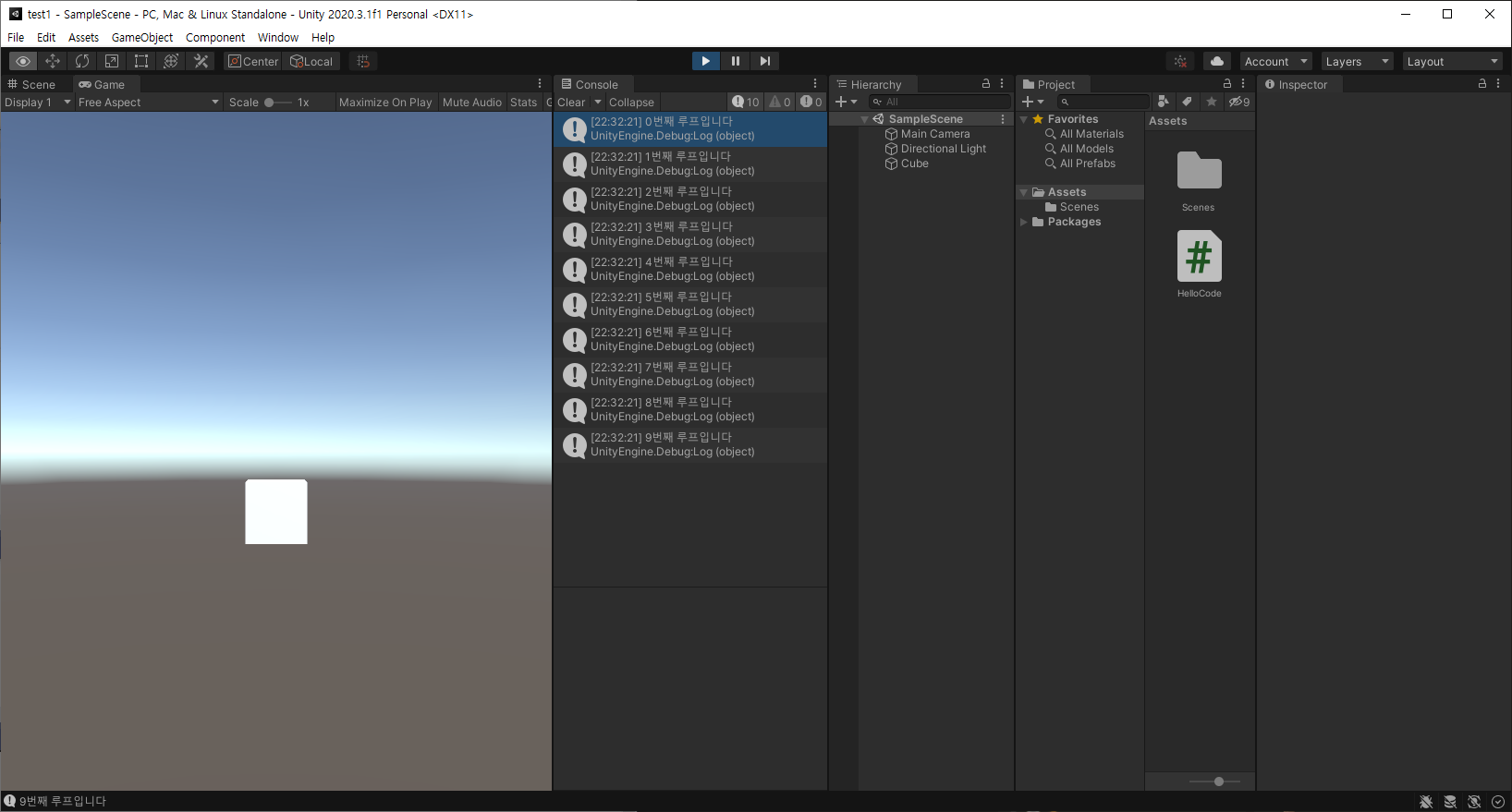Open Hierarchy panel options menu
The image size is (1512, 812).
click(x=1002, y=83)
